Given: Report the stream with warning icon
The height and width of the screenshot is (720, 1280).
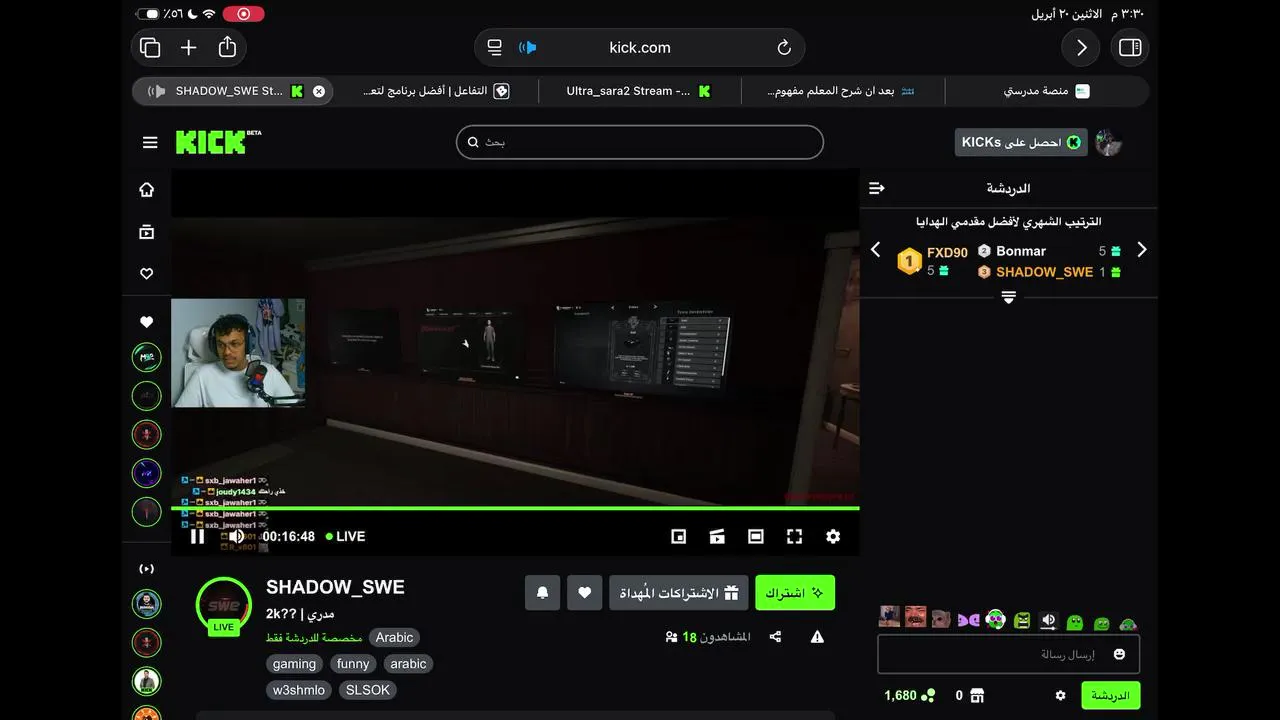Looking at the screenshot, I should (817, 637).
